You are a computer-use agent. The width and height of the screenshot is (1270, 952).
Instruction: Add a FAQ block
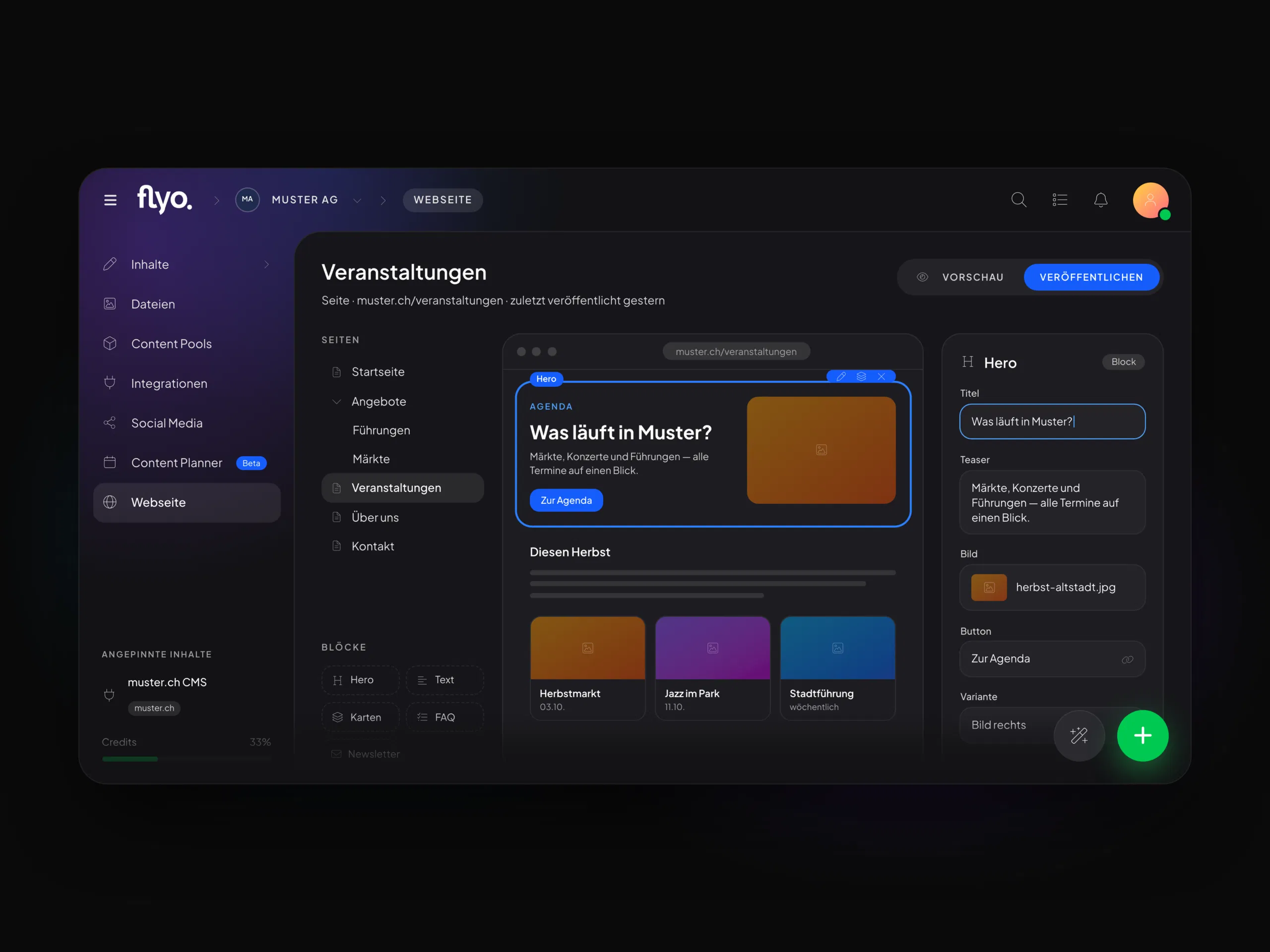[x=444, y=717]
